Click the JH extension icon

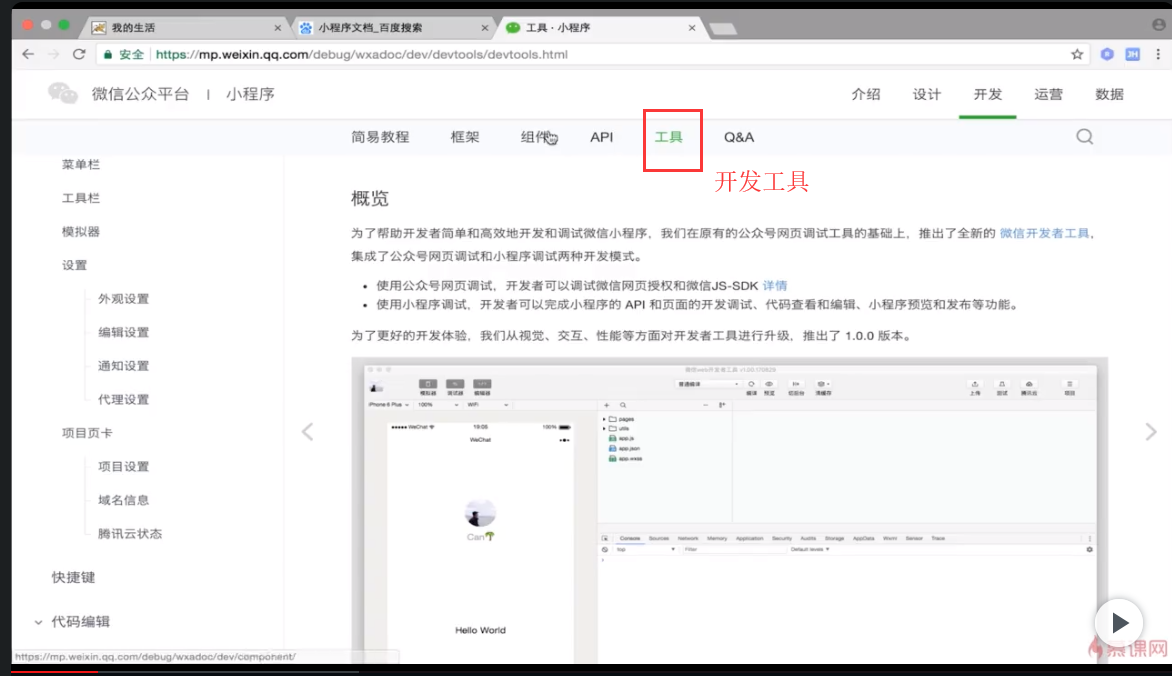(1132, 54)
